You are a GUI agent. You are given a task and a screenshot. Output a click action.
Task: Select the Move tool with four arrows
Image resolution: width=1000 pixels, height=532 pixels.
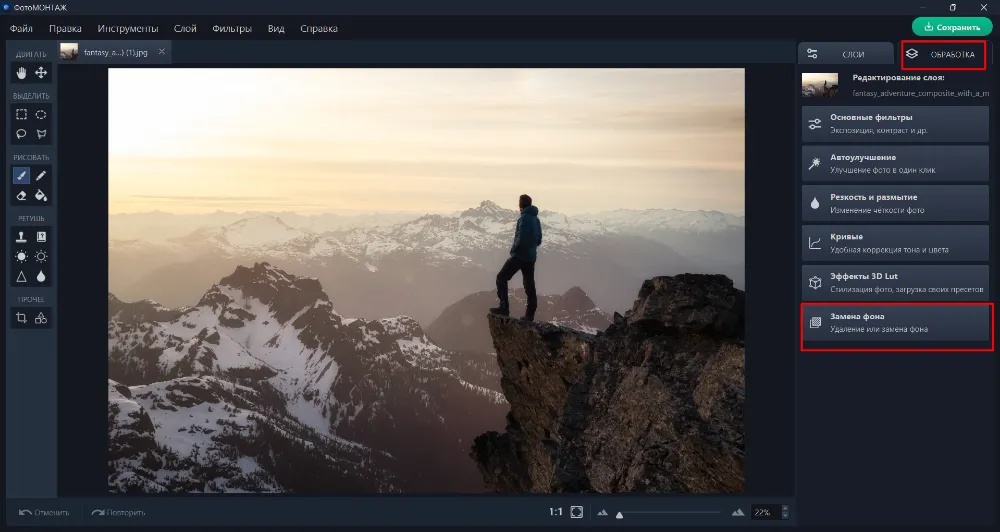click(41, 73)
